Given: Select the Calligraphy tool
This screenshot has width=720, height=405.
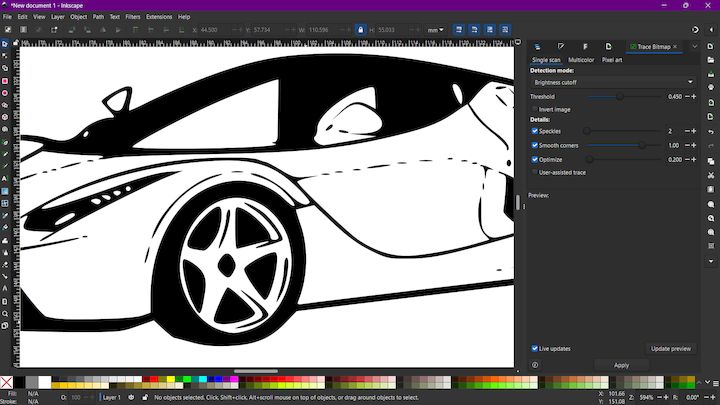Looking at the screenshot, I should (x=5, y=166).
